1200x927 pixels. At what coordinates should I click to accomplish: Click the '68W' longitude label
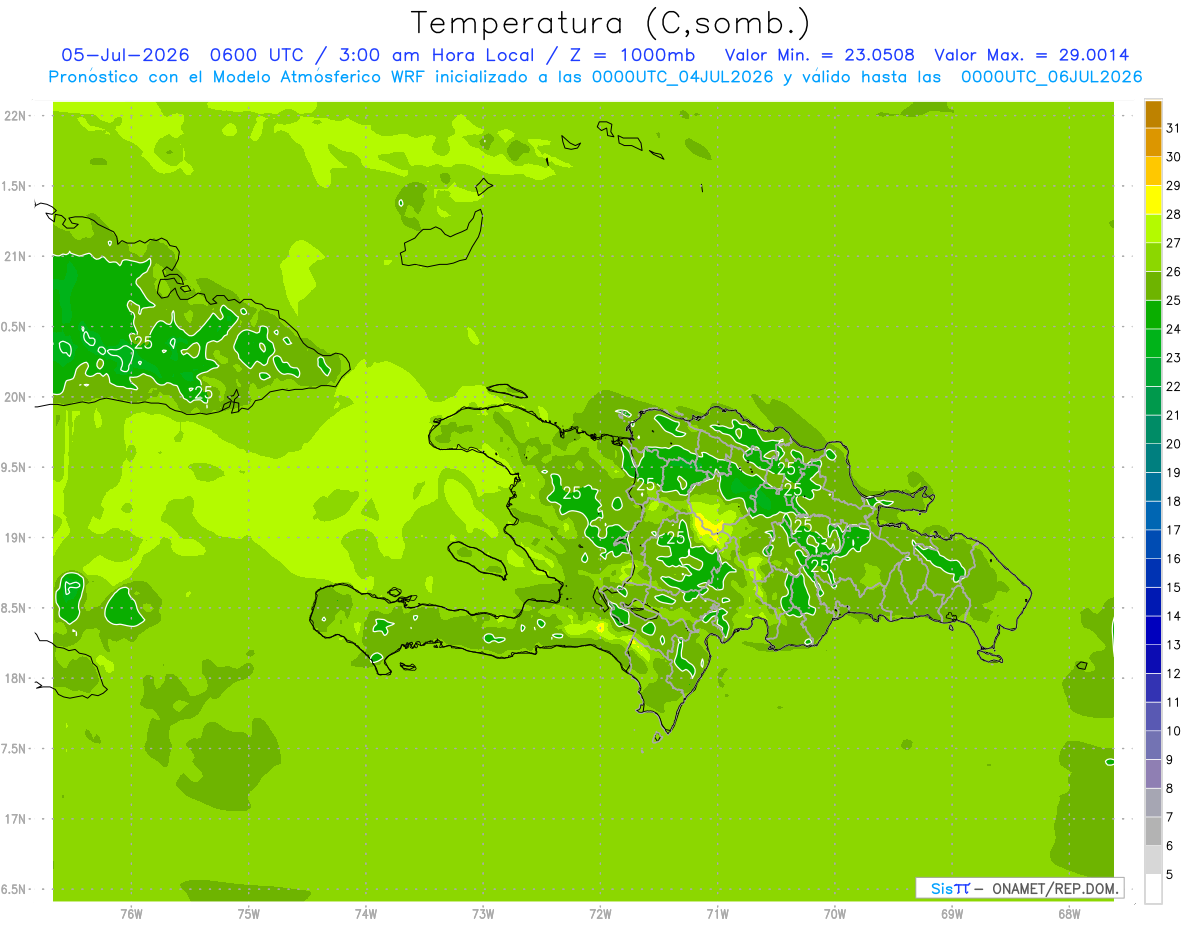[x=1069, y=914]
